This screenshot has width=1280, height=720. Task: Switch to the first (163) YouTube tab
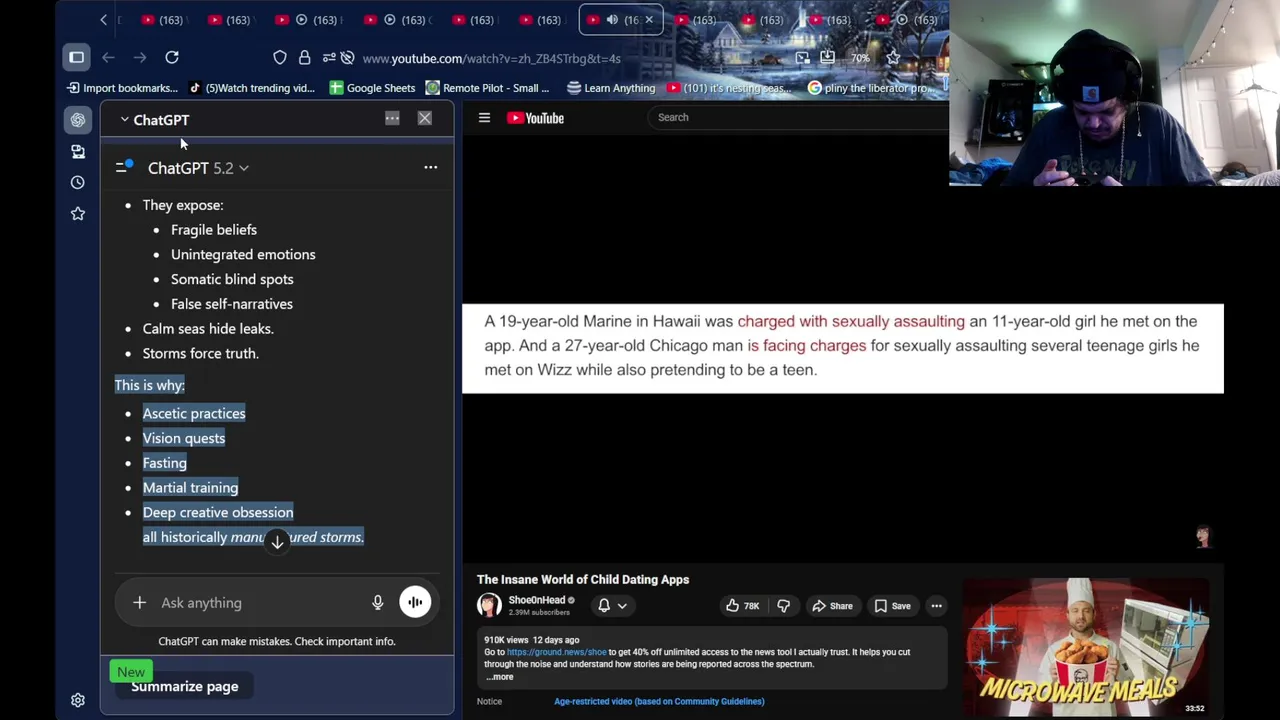click(163, 20)
